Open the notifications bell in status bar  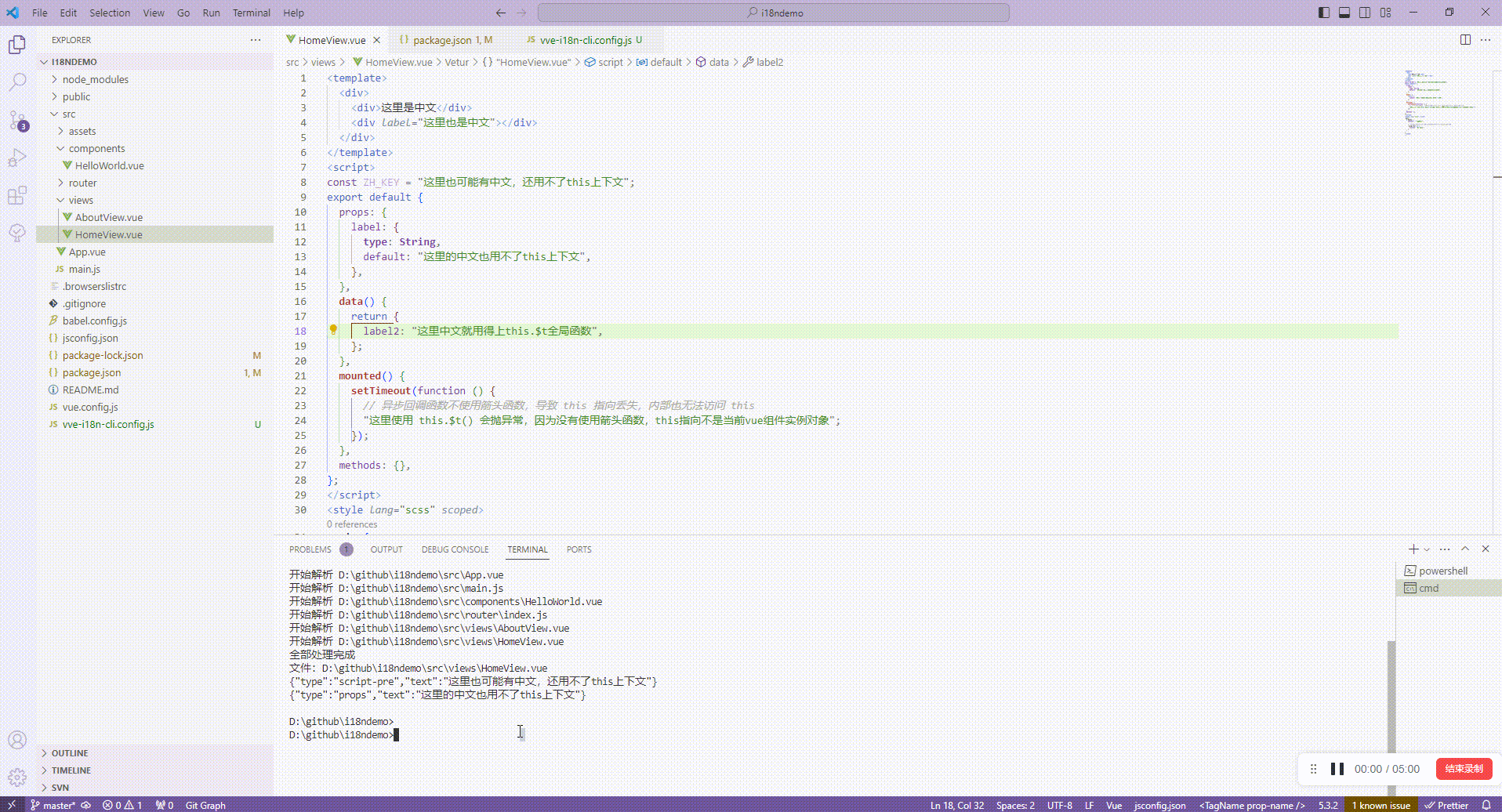pos(1486,805)
